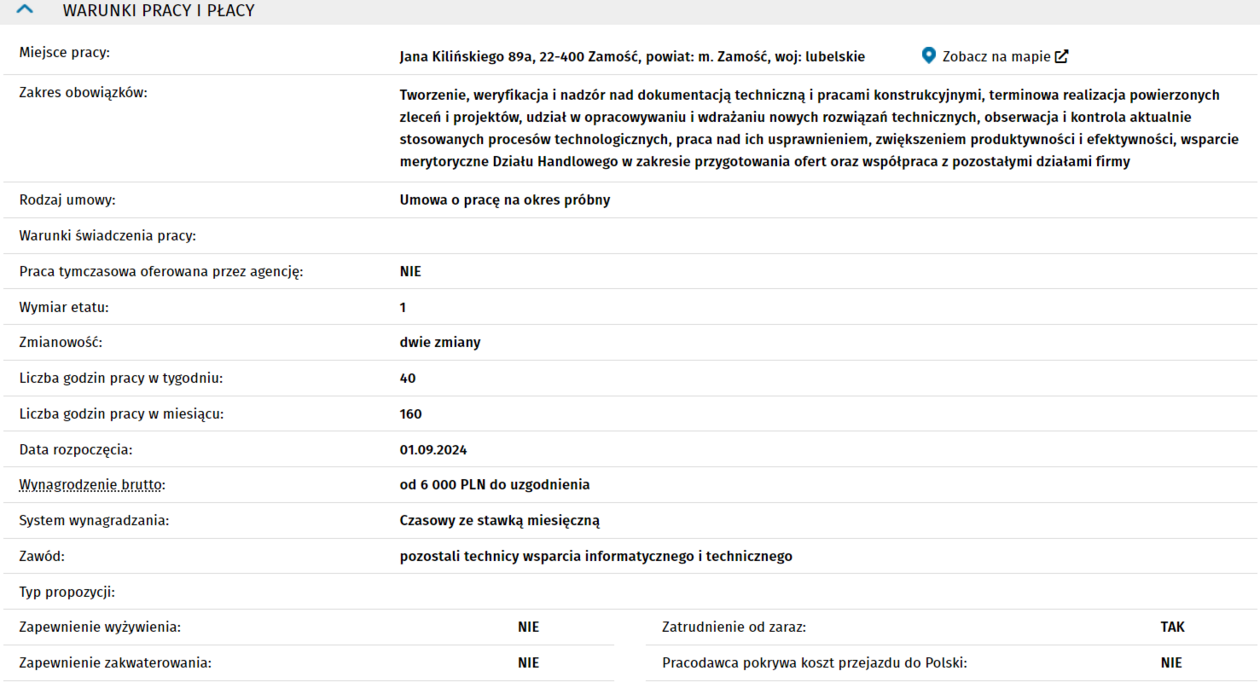Click the od 6 000 PLN salary text
The height and width of the screenshot is (694, 1260).
pos(494,485)
